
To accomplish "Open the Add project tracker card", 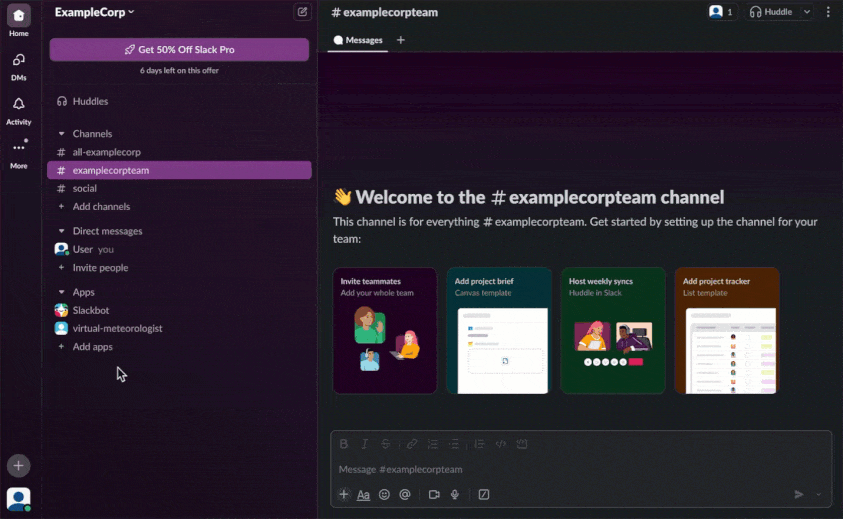I will pos(727,331).
